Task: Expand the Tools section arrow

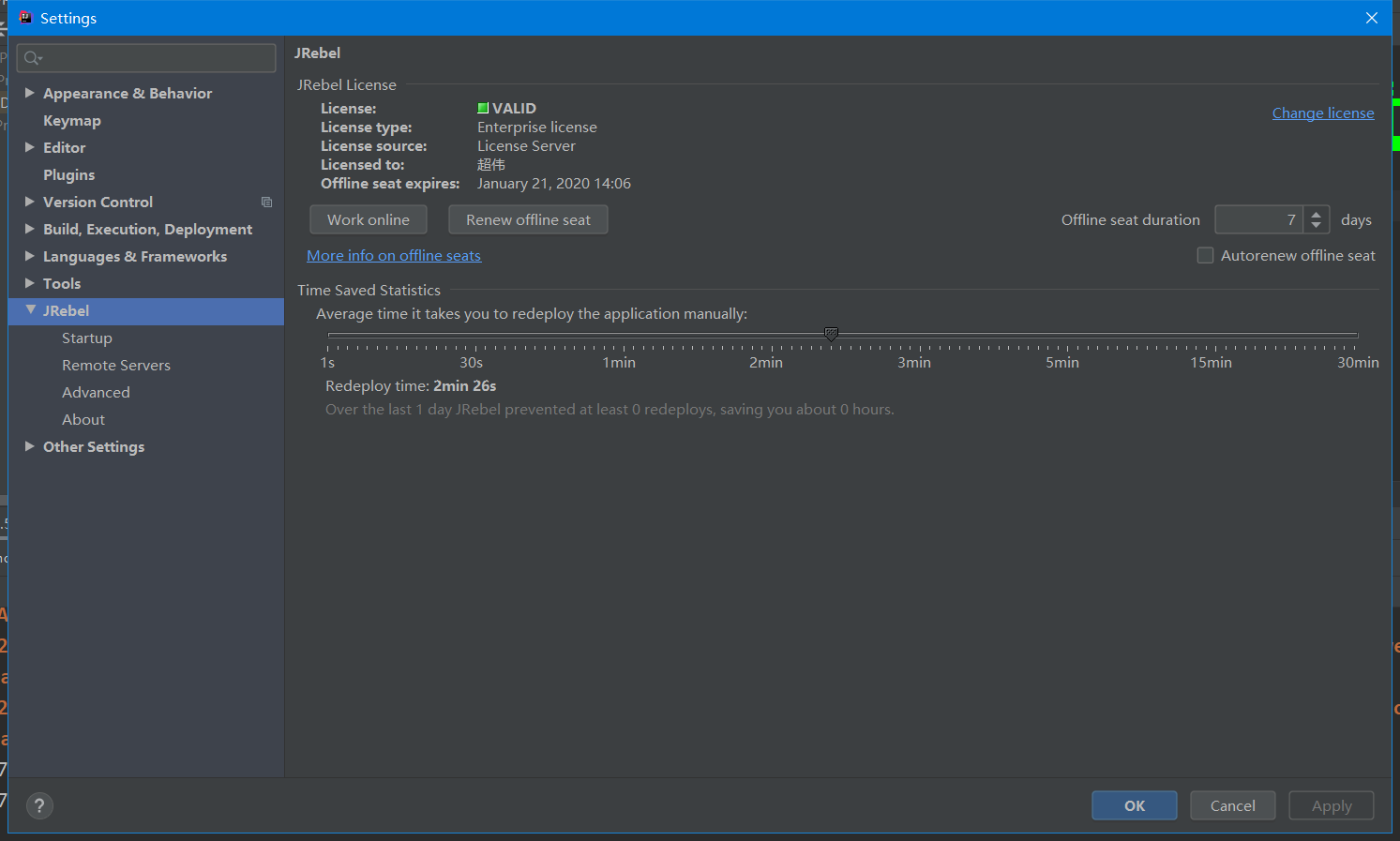Action: (x=30, y=283)
